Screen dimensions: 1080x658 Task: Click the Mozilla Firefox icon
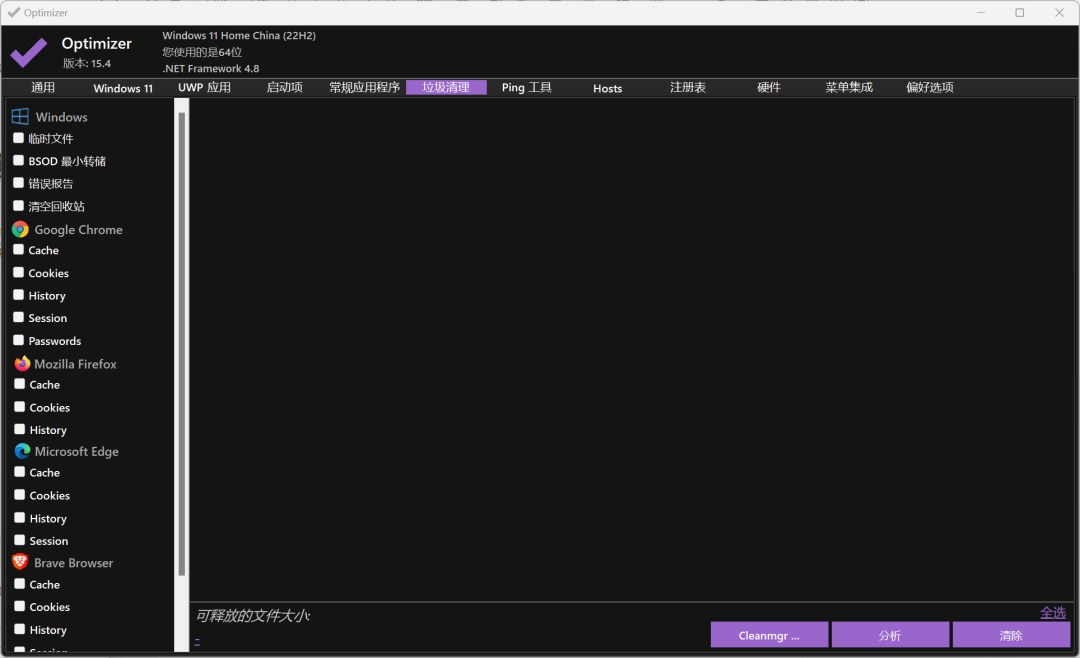tap(22, 363)
